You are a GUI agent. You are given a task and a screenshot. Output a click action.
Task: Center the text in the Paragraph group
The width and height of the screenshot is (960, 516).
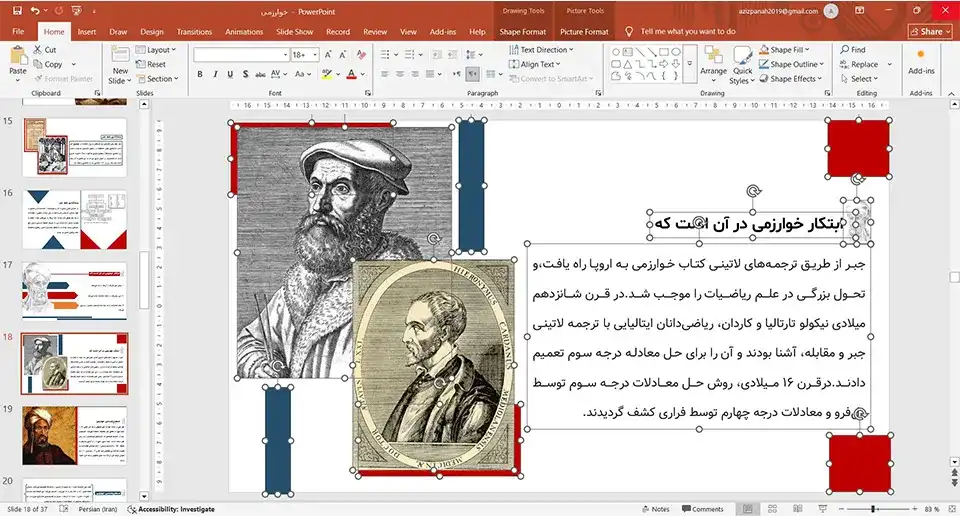tap(400, 74)
